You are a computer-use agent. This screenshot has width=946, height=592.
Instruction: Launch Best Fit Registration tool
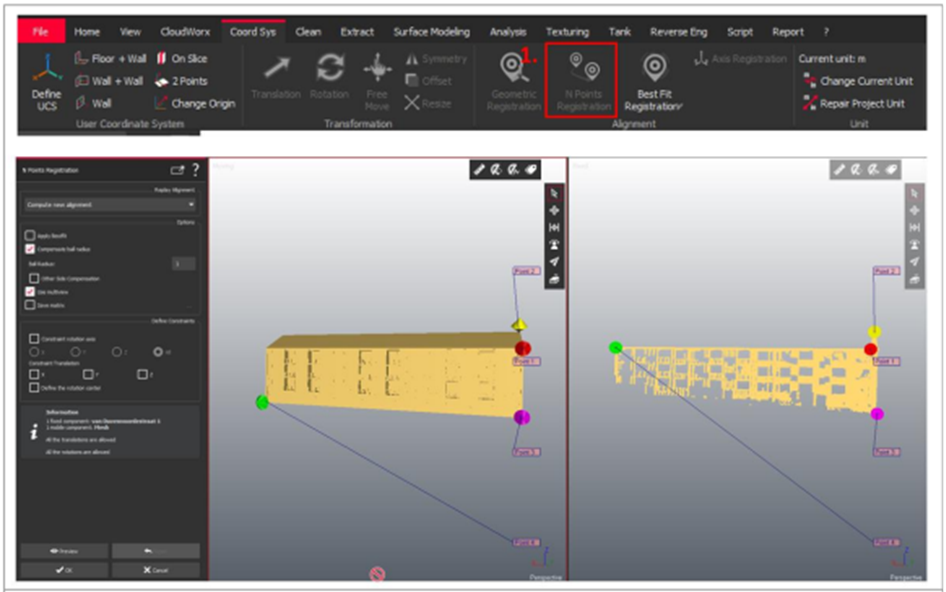(x=654, y=83)
